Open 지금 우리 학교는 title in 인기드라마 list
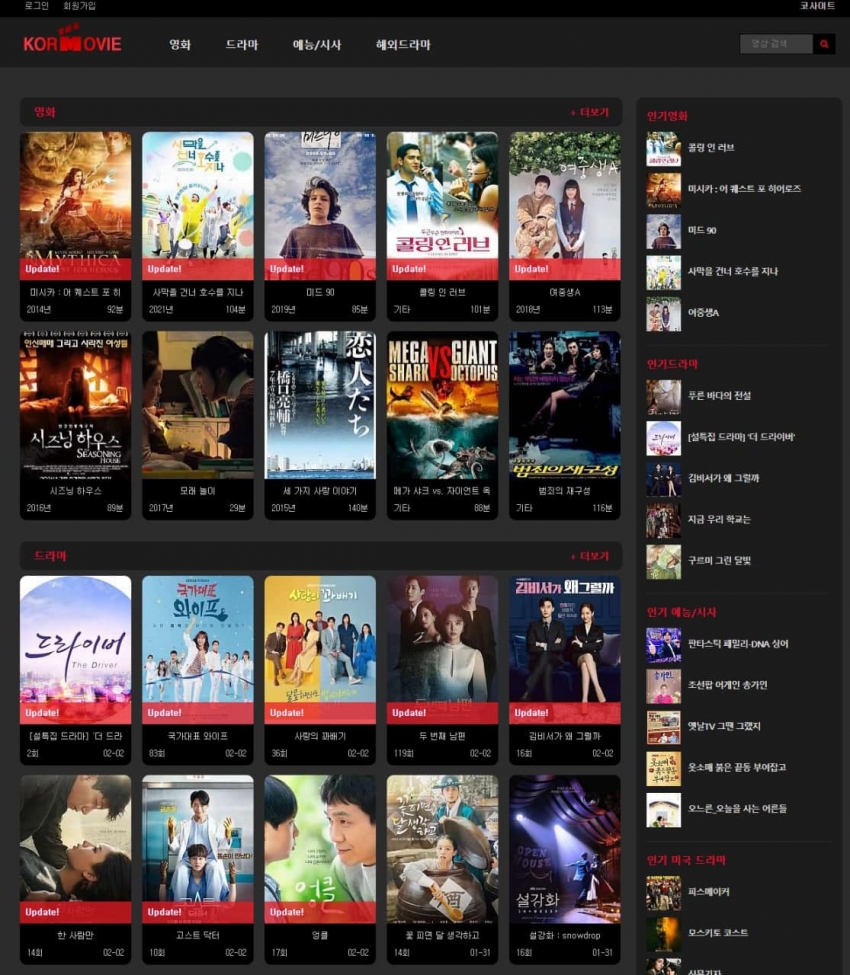The height and width of the screenshot is (975, 850). coord(719,520)
